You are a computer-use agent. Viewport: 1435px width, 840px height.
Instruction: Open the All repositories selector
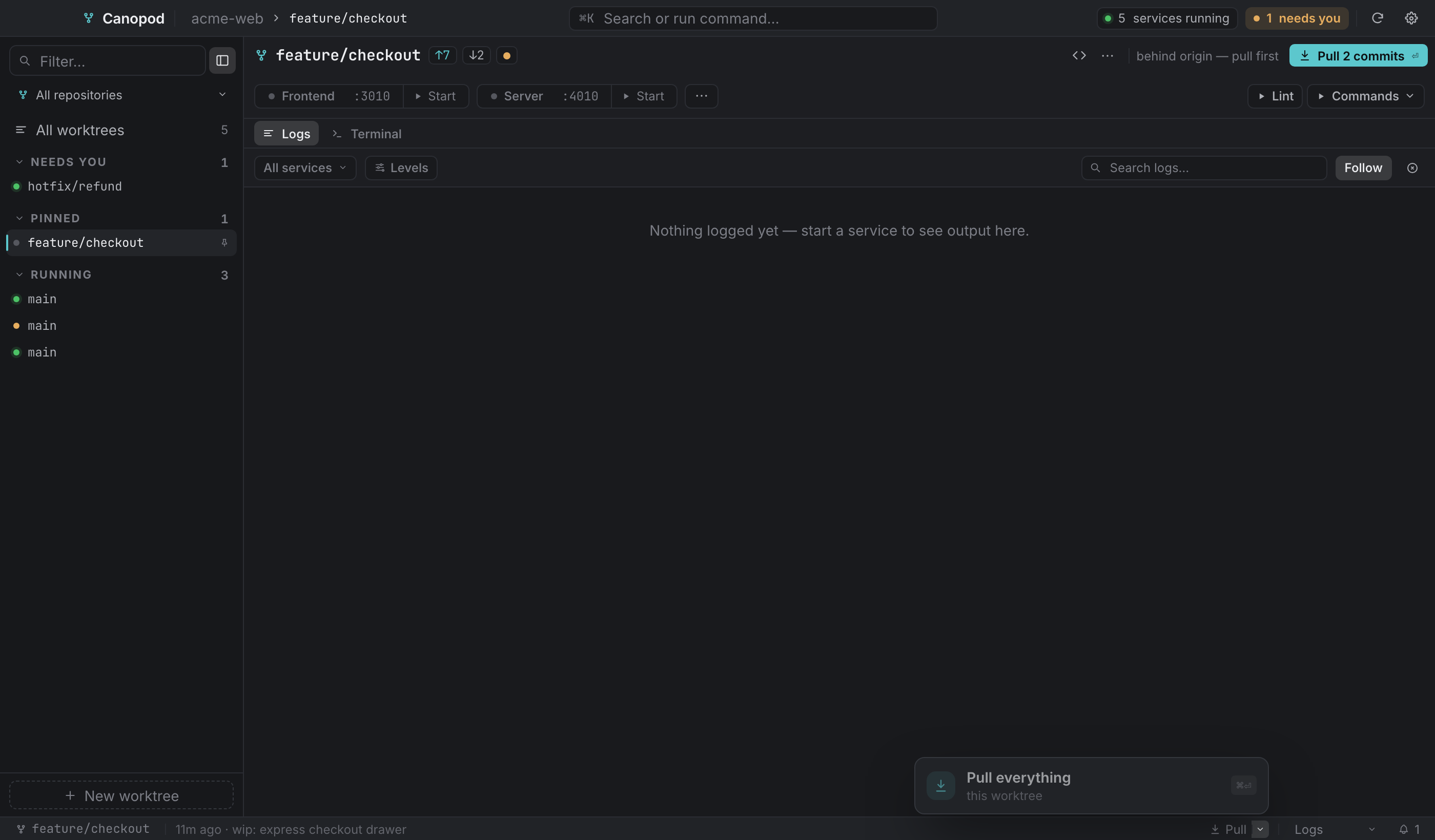point(122,95)
